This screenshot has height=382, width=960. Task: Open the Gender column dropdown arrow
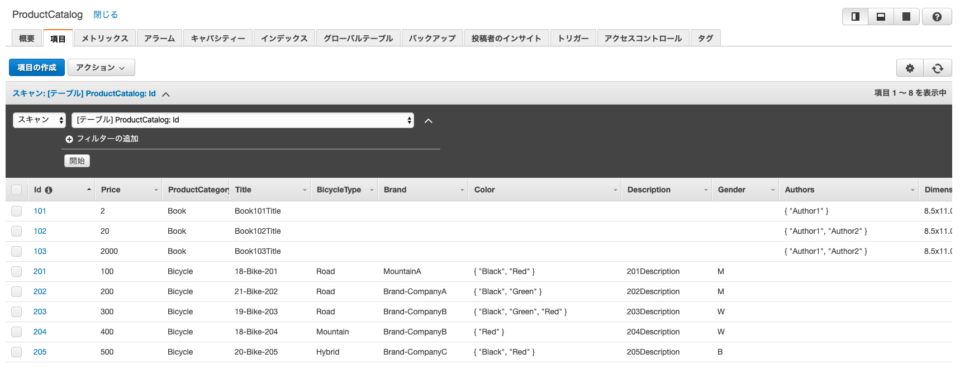point(773,190)
